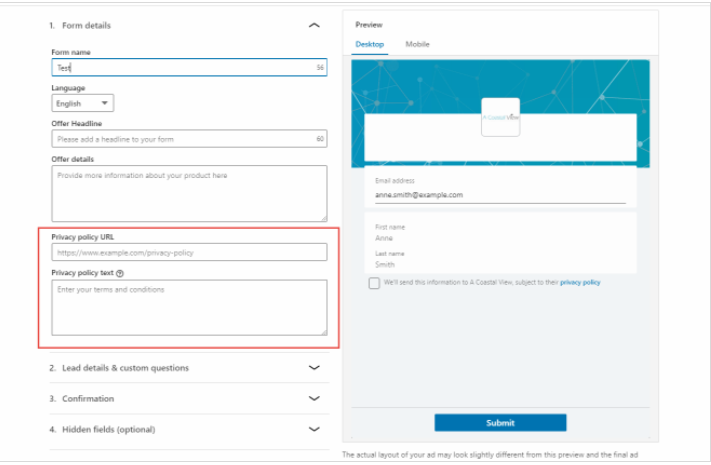Switch to the Mobile preview tab
The height and width of the screenshot is (465, 711).
click(417, 45)
